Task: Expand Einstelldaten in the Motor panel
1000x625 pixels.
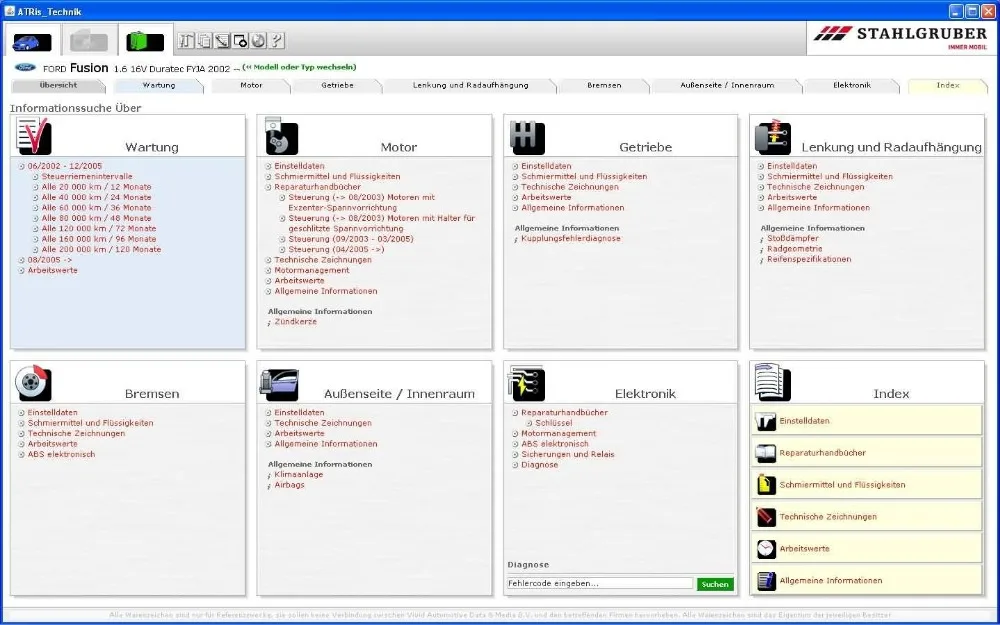Action: [x=268, y=166]
